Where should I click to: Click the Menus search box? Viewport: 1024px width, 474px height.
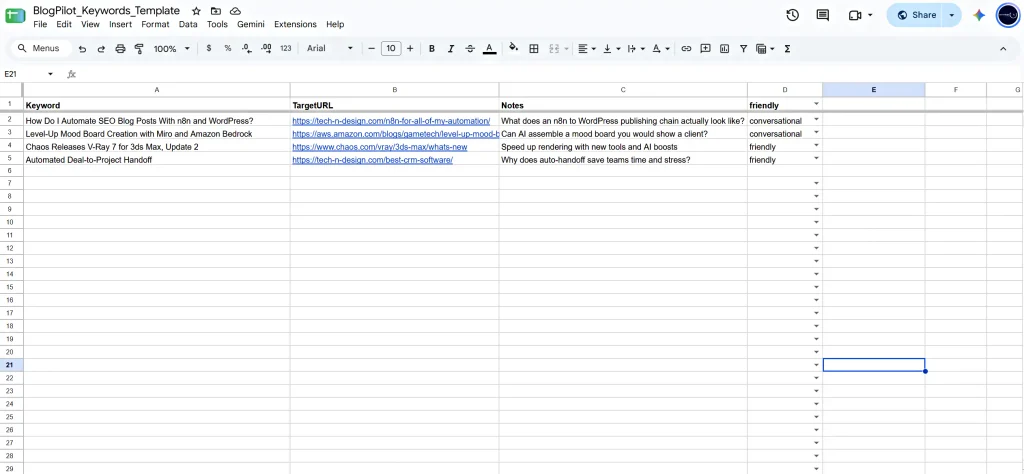[41, 48]
